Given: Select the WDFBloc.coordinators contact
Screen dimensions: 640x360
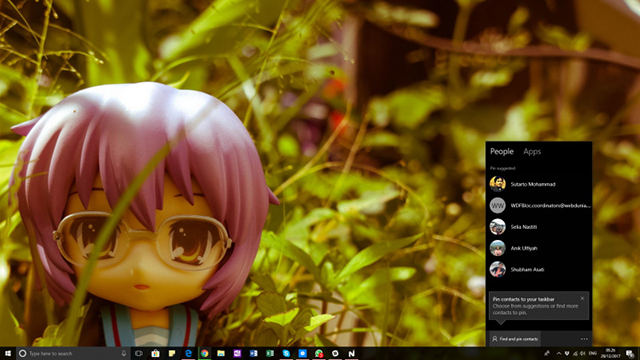Looking at the screenshot, I should click(539, 205).
